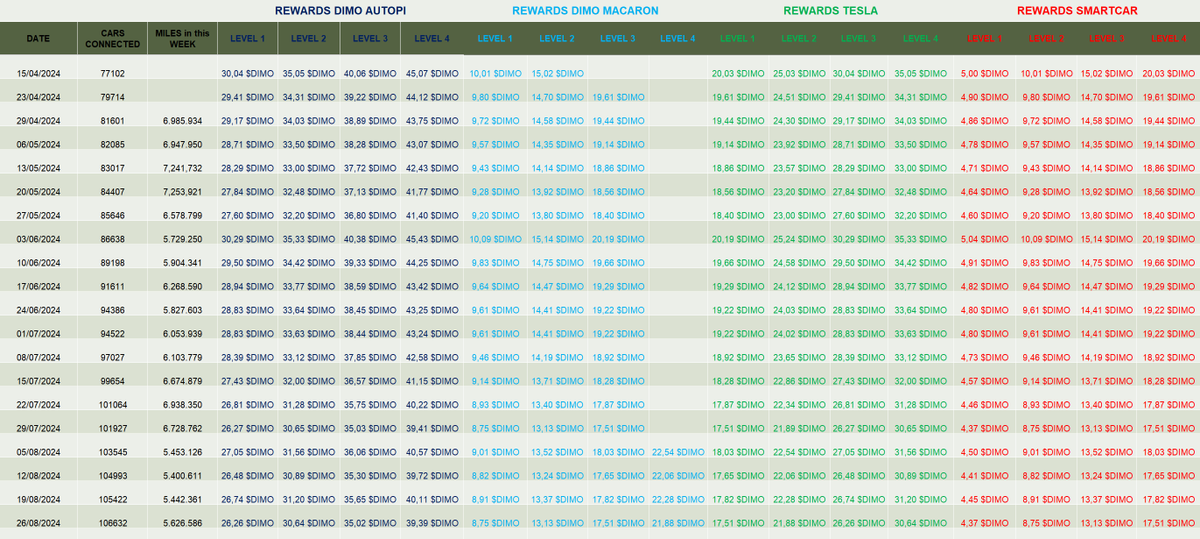
Task: Click AutoPi level 4 cell 40,57 $DIMO
Action: tap(432, 451)
